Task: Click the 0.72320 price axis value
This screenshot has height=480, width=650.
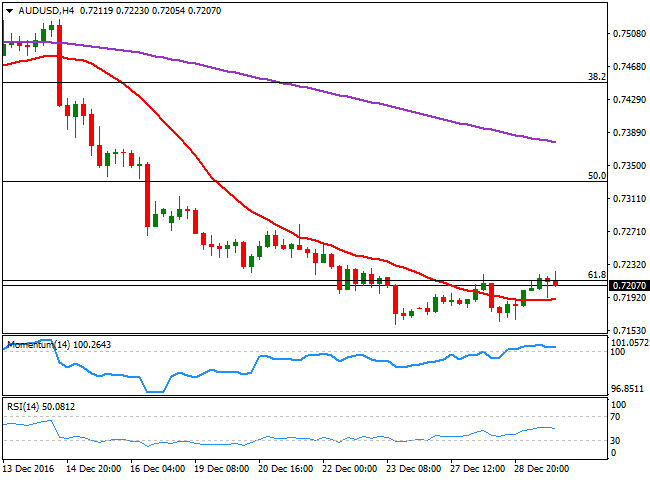Action: tap(629, 264)
